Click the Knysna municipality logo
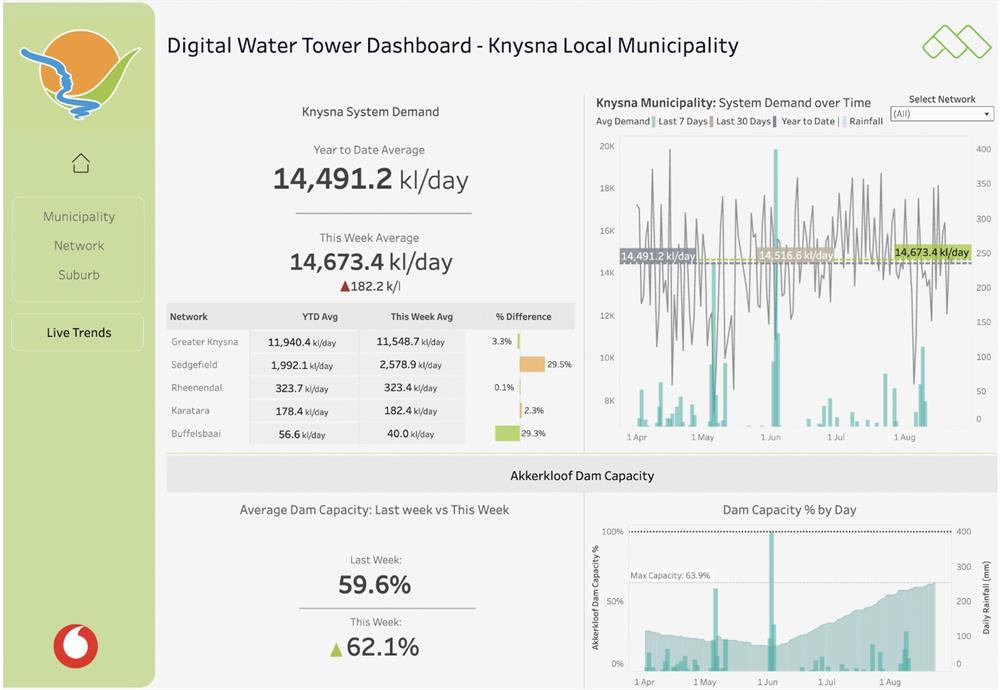 pos(80,75)
